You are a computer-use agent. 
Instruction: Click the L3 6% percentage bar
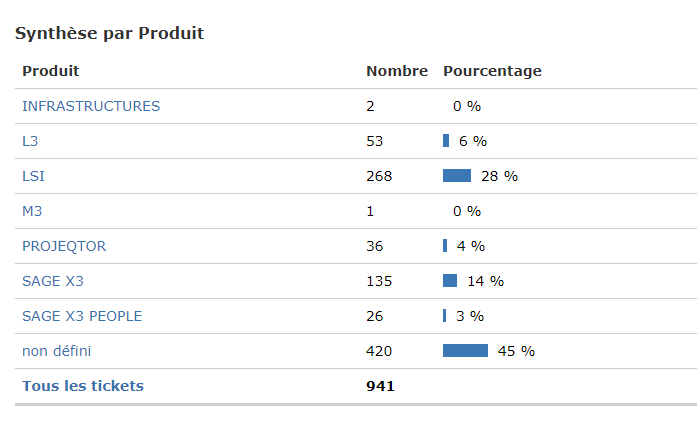446,141
